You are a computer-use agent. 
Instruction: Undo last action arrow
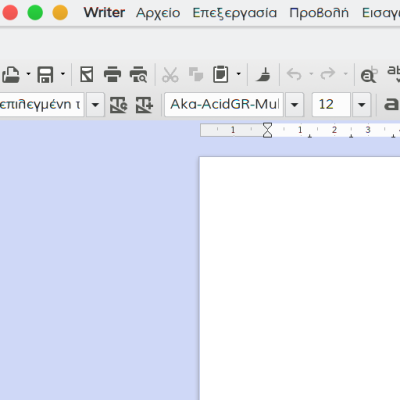coord(294,74)
